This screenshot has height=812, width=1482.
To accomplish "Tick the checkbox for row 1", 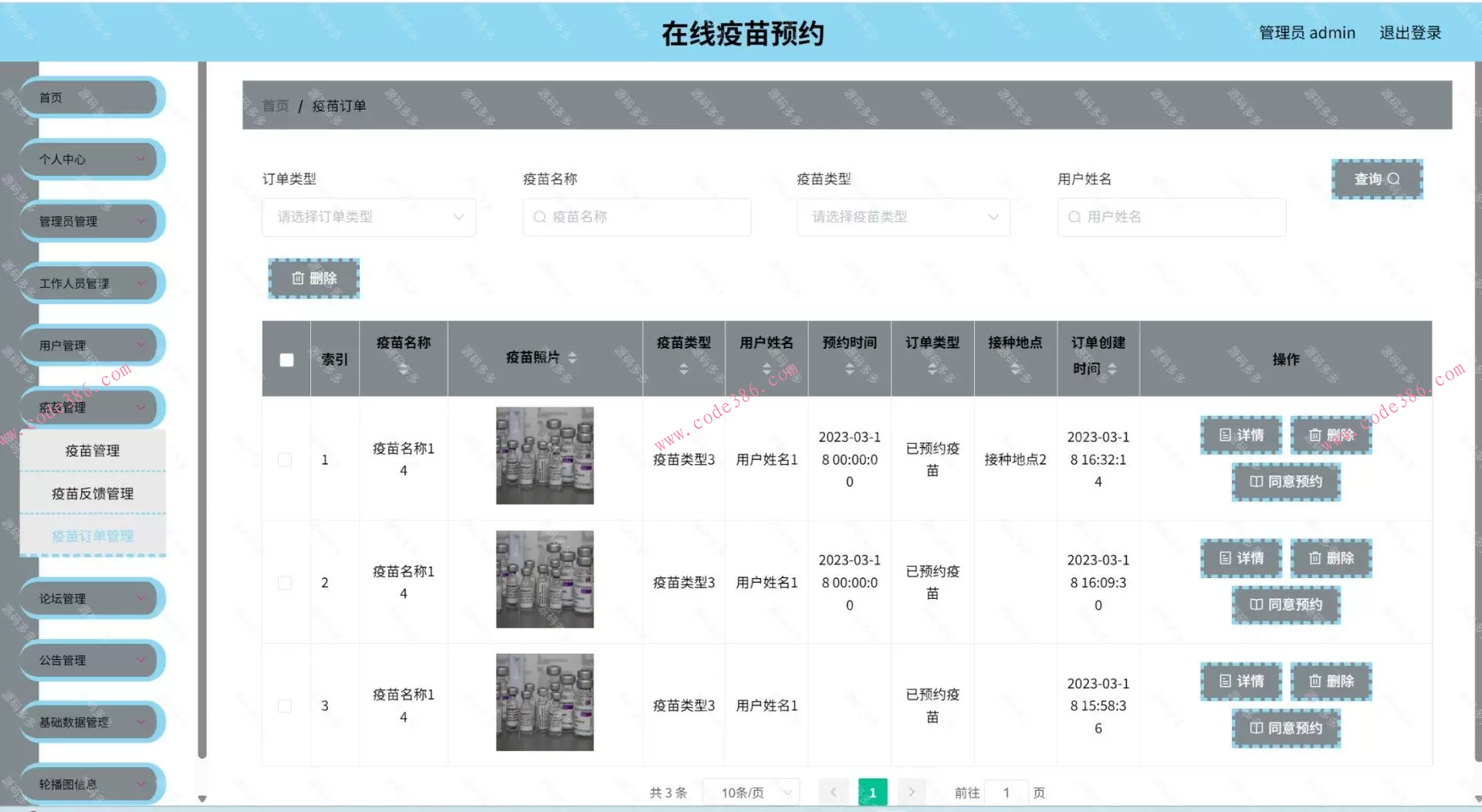I will [x=285, y=459].
